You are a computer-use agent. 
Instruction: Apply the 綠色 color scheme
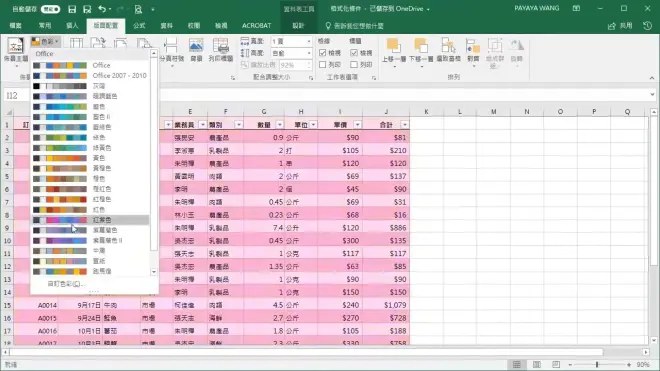pos(90,137)
